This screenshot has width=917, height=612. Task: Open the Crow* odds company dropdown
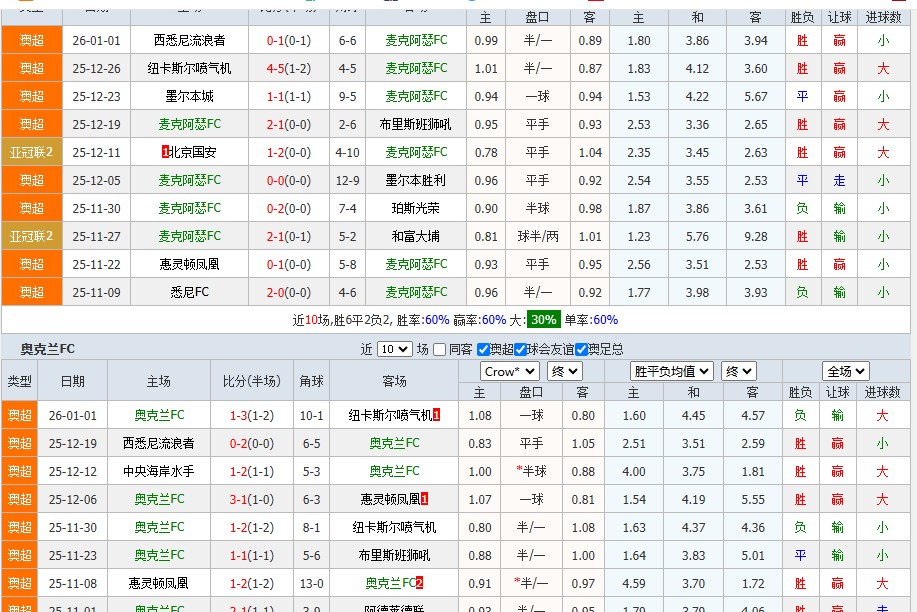[x=507, y=371]
